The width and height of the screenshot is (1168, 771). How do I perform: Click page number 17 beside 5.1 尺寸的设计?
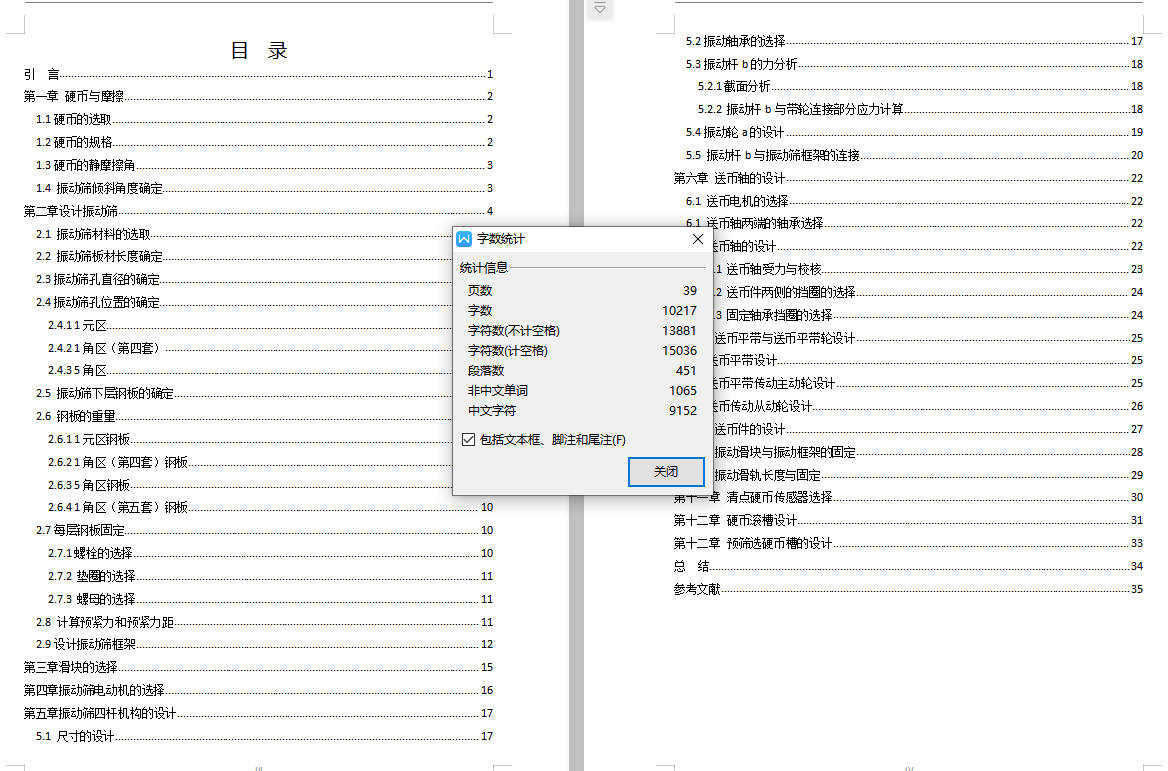[x=487, y=736]
